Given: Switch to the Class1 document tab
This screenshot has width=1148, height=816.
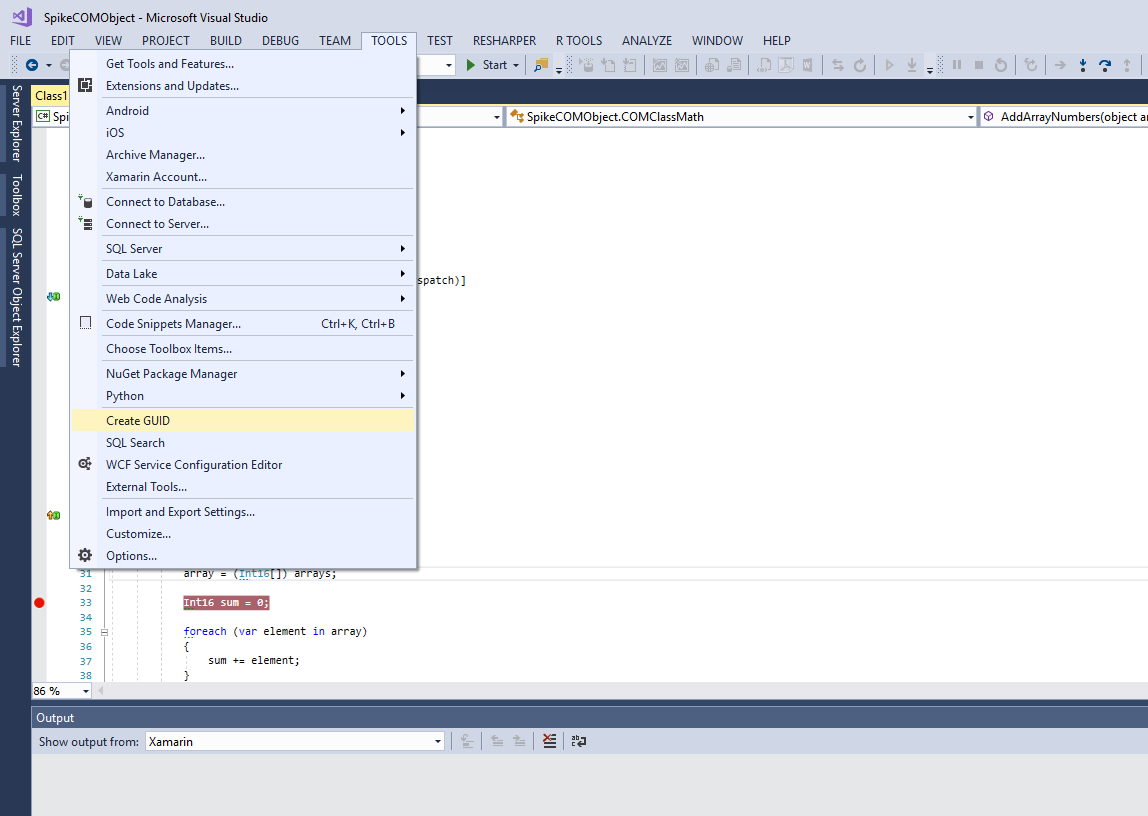Looking at the screenshot, I should (51, 96).
